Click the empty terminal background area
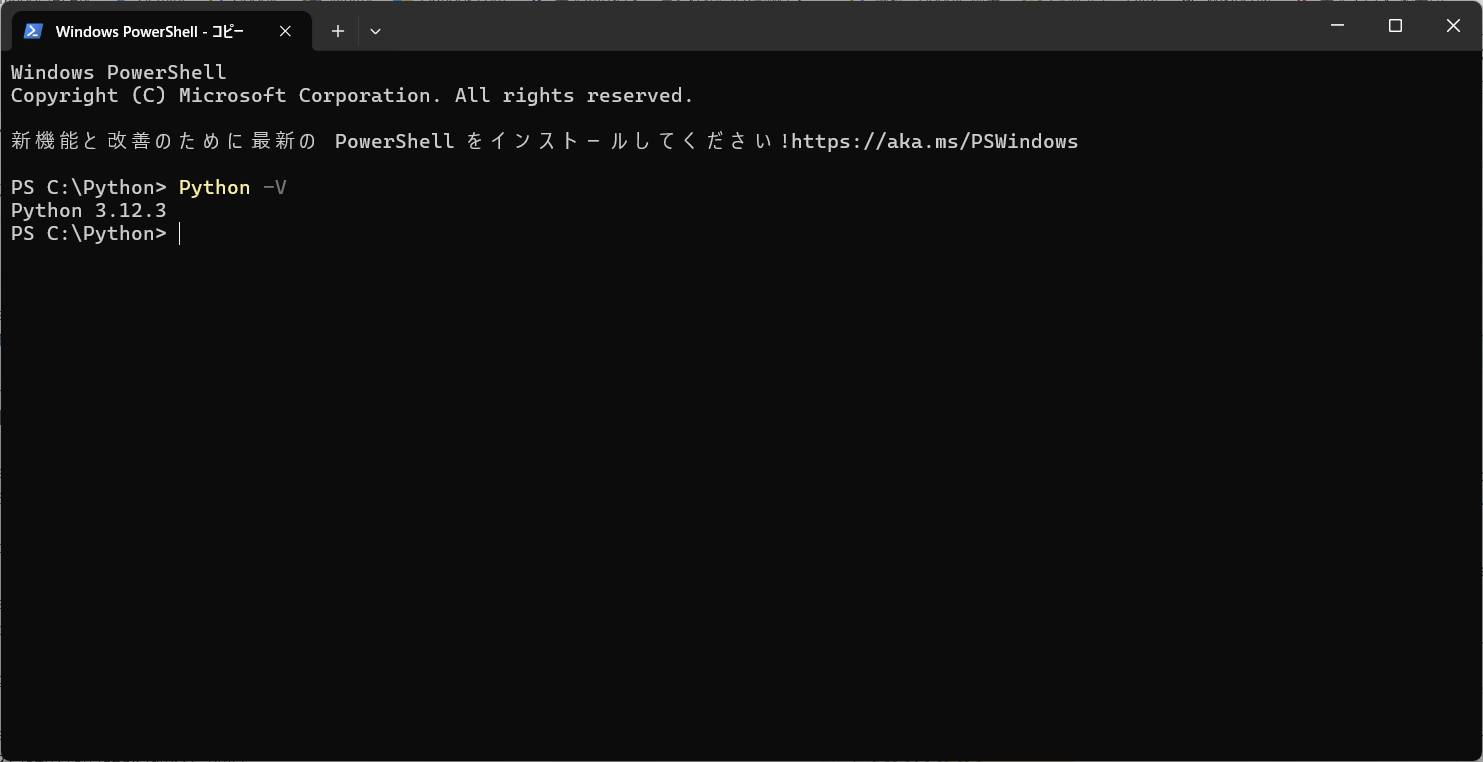 [700, 480]
